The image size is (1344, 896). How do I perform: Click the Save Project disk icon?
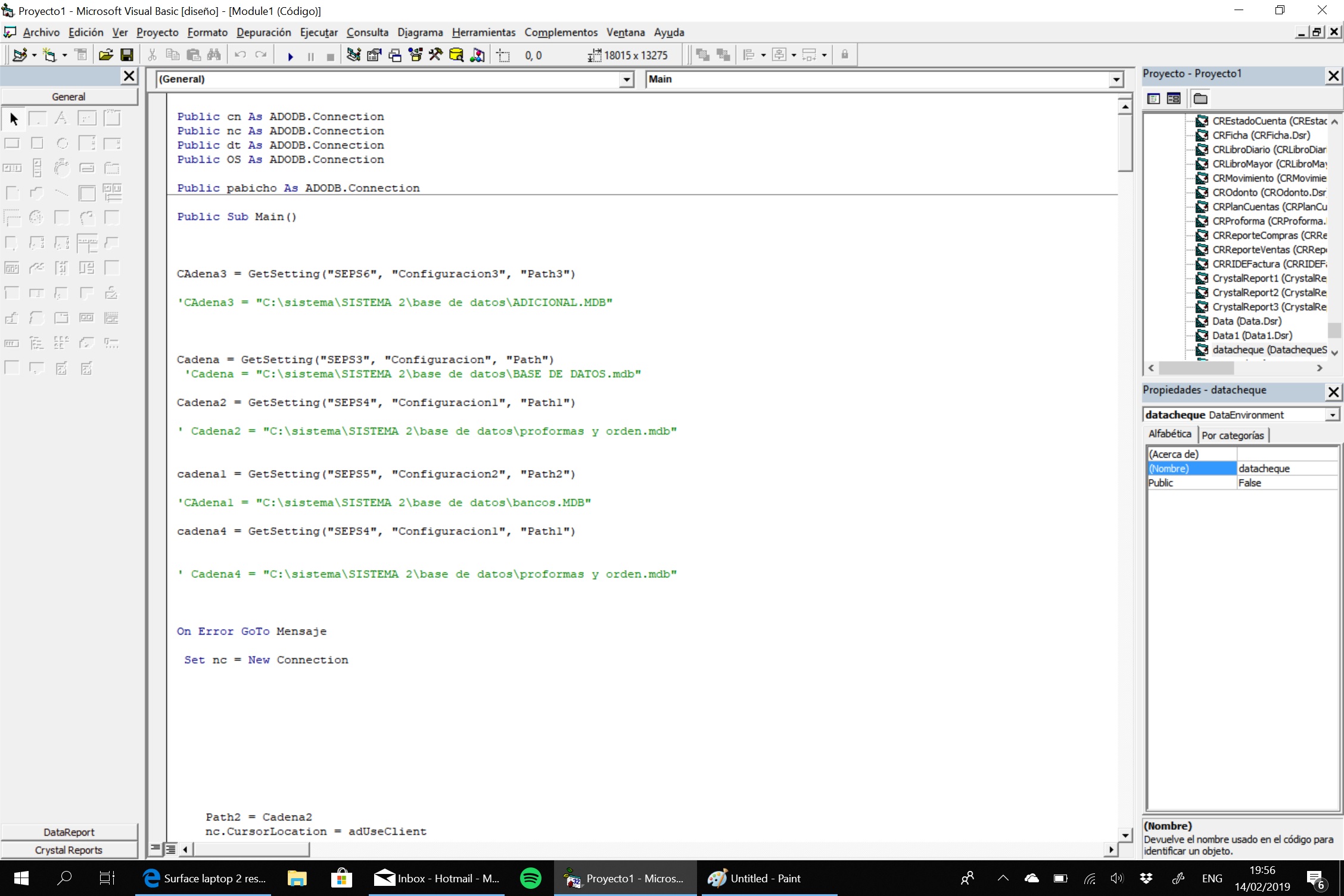tap(127, 55)
